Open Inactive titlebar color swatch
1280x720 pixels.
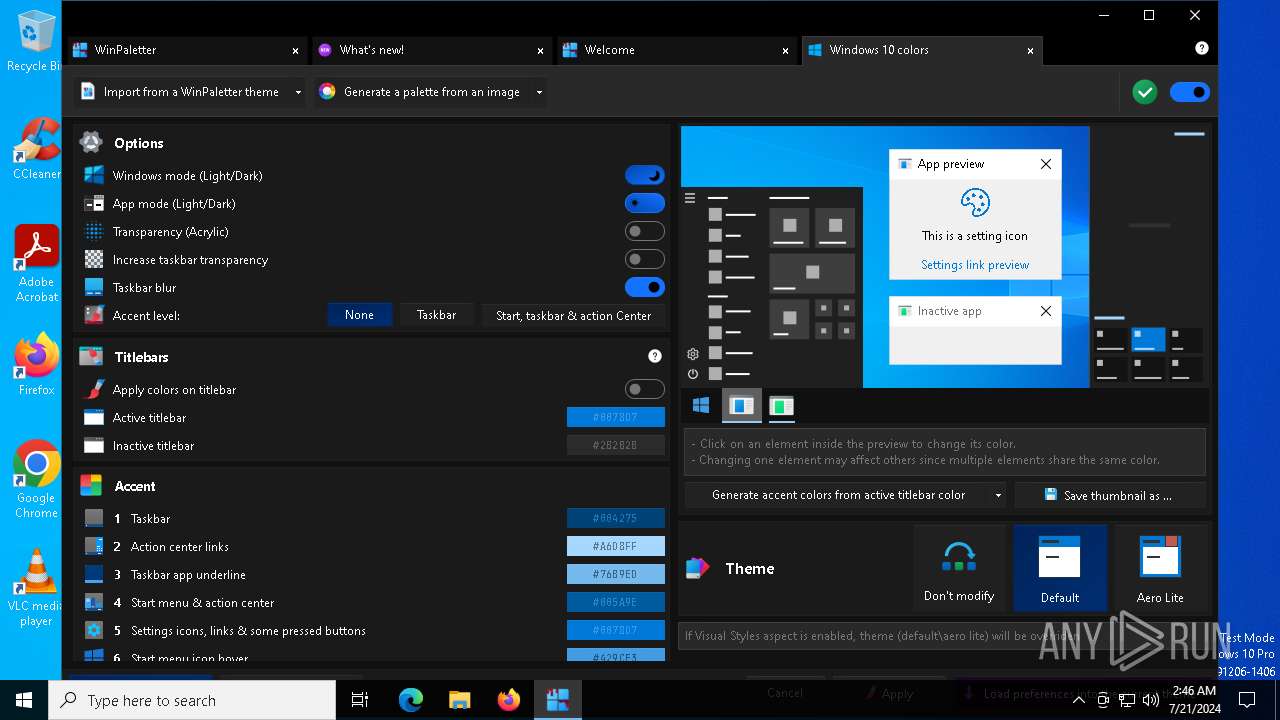(x=616, y=445)
